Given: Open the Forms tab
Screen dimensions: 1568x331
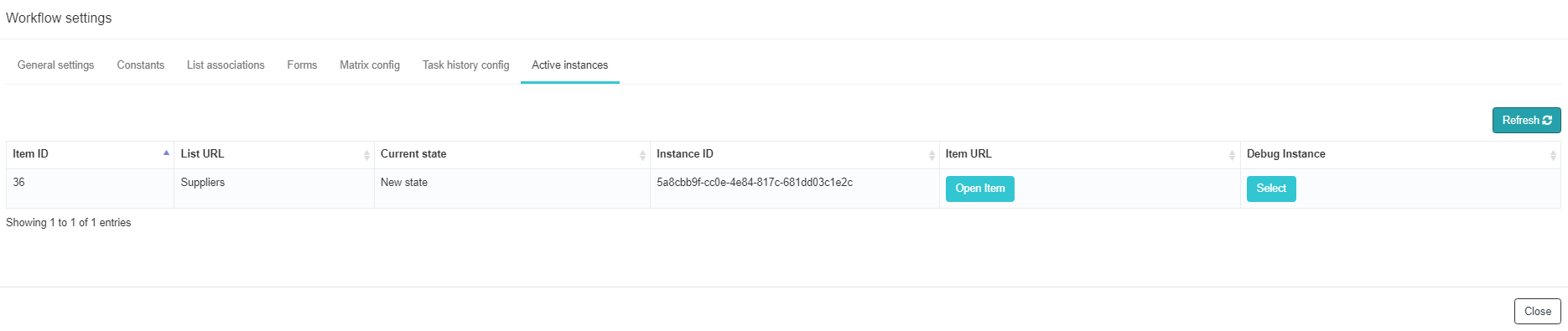Looking at the screenshot, I should [x=302, y=65].
